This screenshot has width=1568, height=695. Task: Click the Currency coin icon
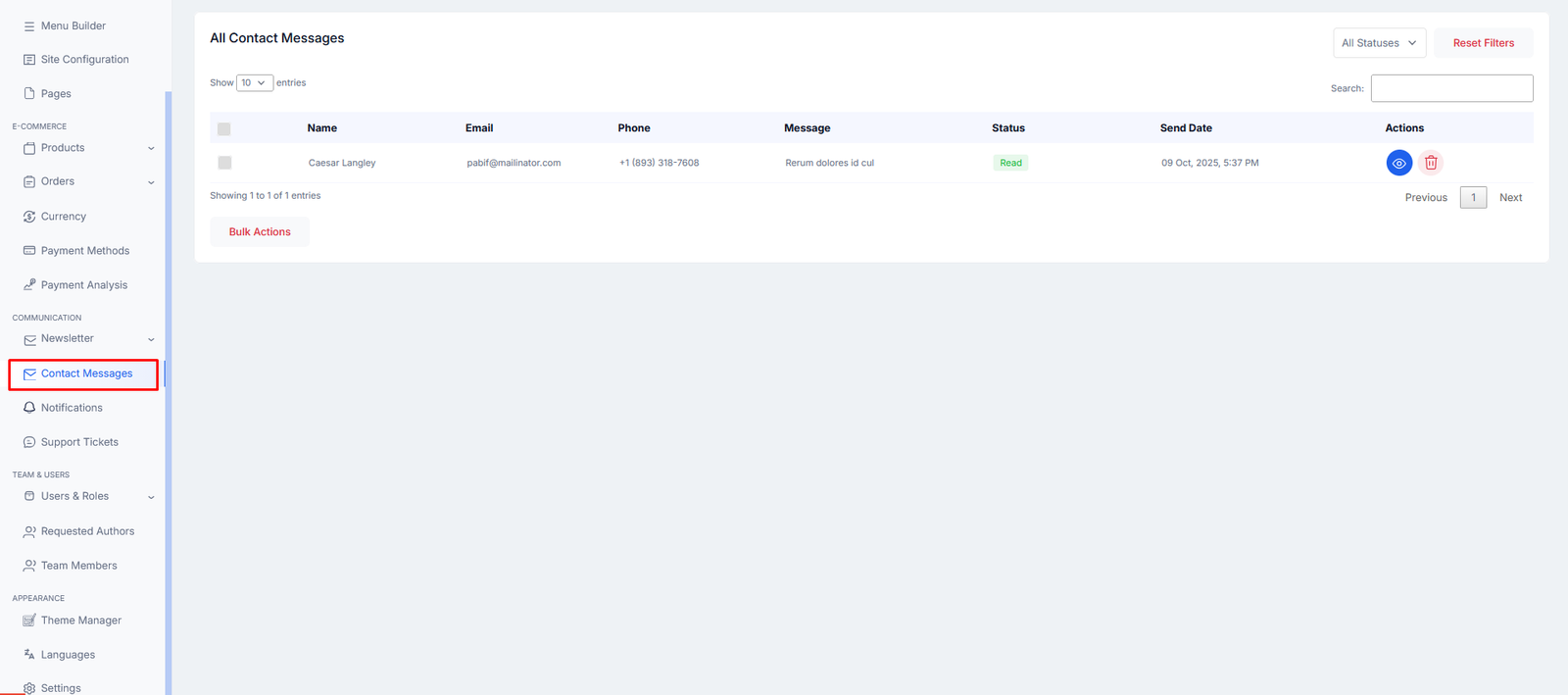pos(29,217)
